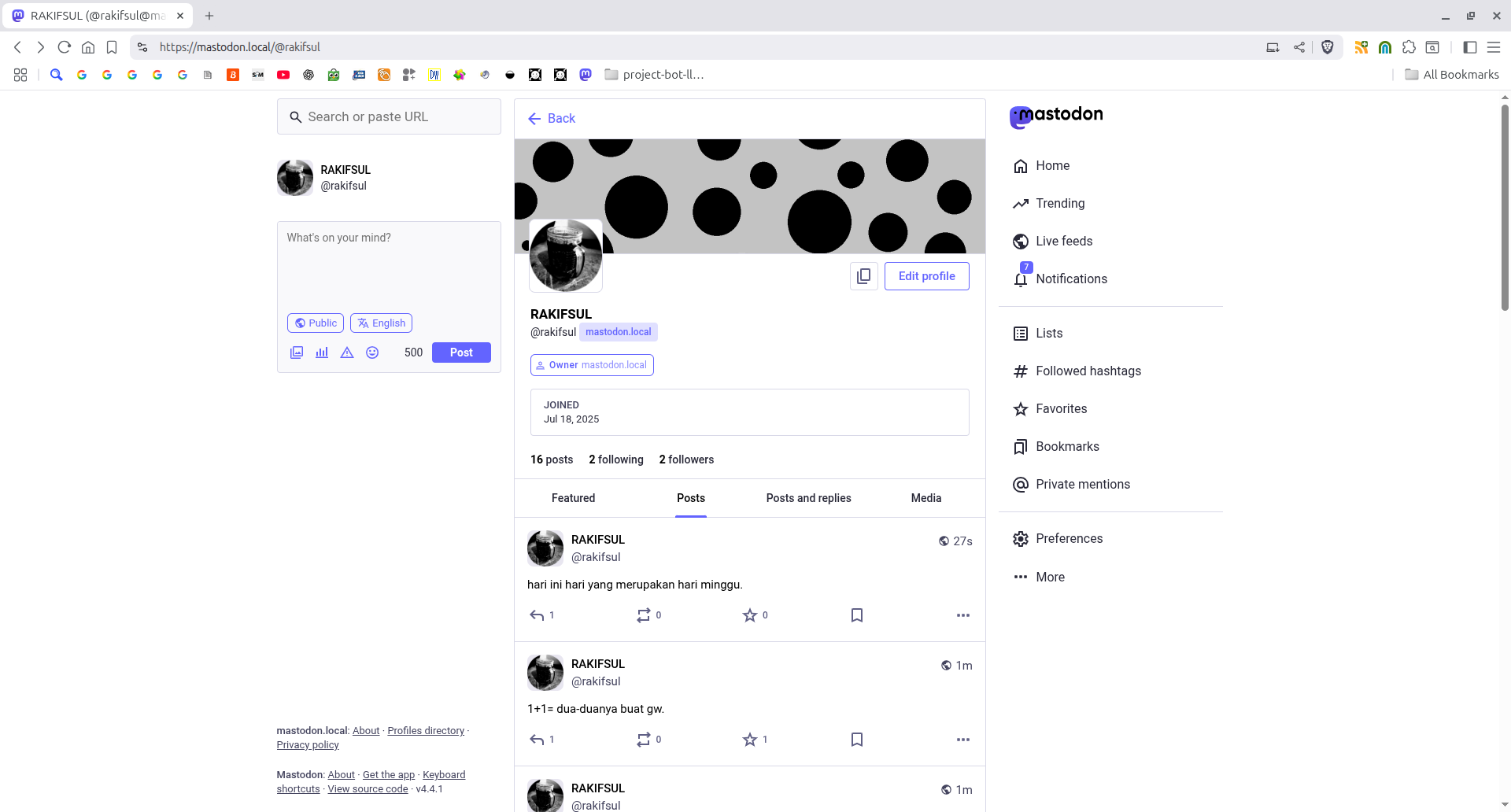
Task: Open Live feeds
Action: tap(1053, 241)
